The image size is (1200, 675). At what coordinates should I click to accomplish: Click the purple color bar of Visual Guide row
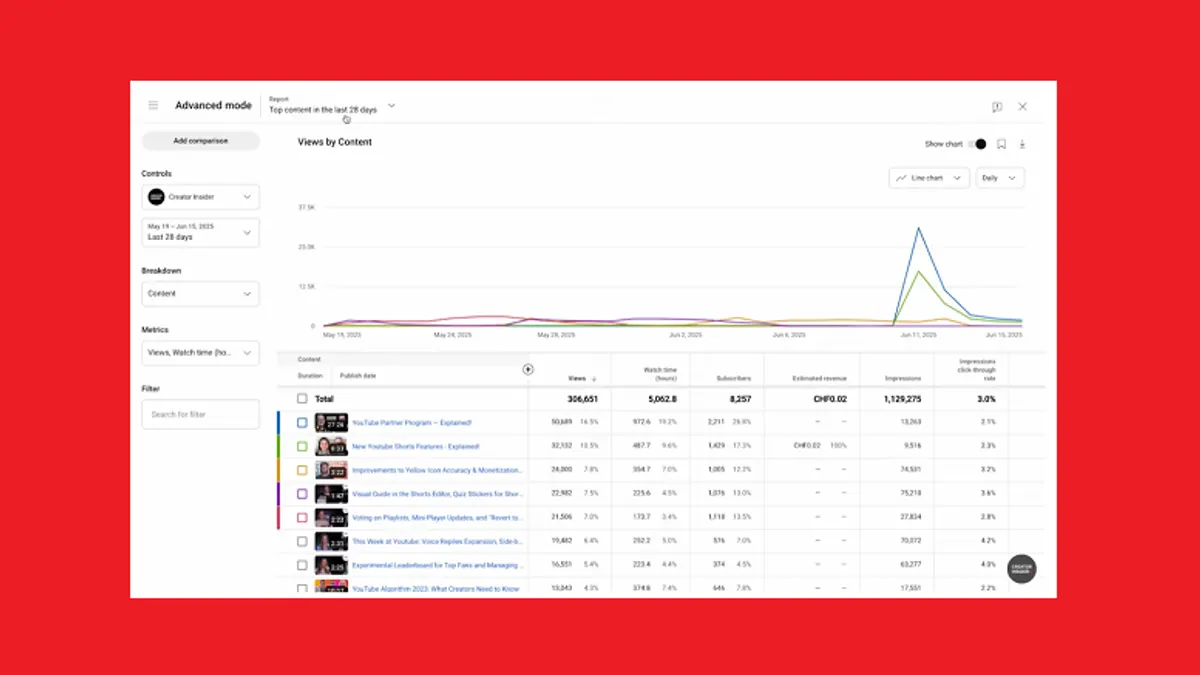coord(279,494)
